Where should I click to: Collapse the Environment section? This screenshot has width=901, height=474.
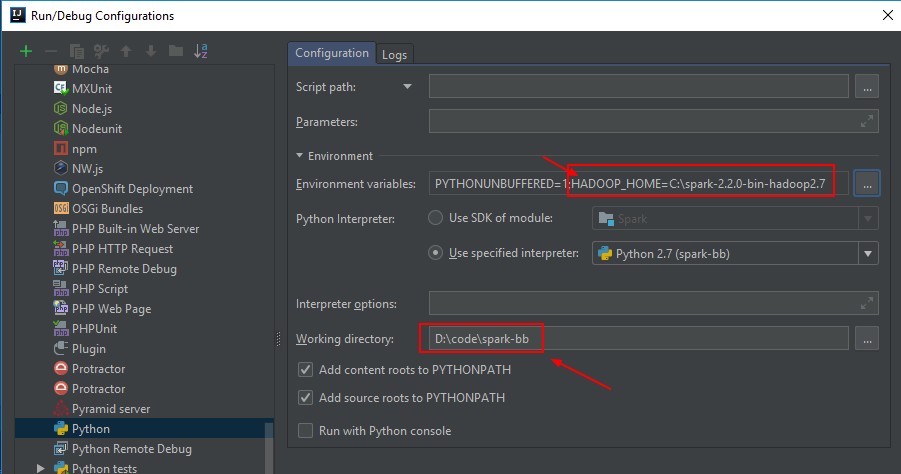tap(301, 156)
